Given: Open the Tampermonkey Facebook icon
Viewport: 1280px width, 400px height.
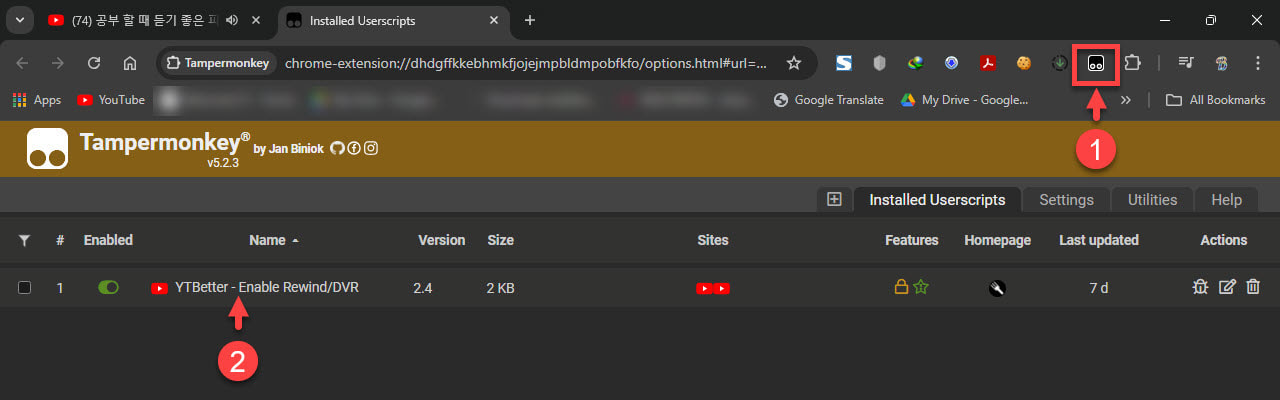Looking at the screenshot, I should [x=354, y=148].
